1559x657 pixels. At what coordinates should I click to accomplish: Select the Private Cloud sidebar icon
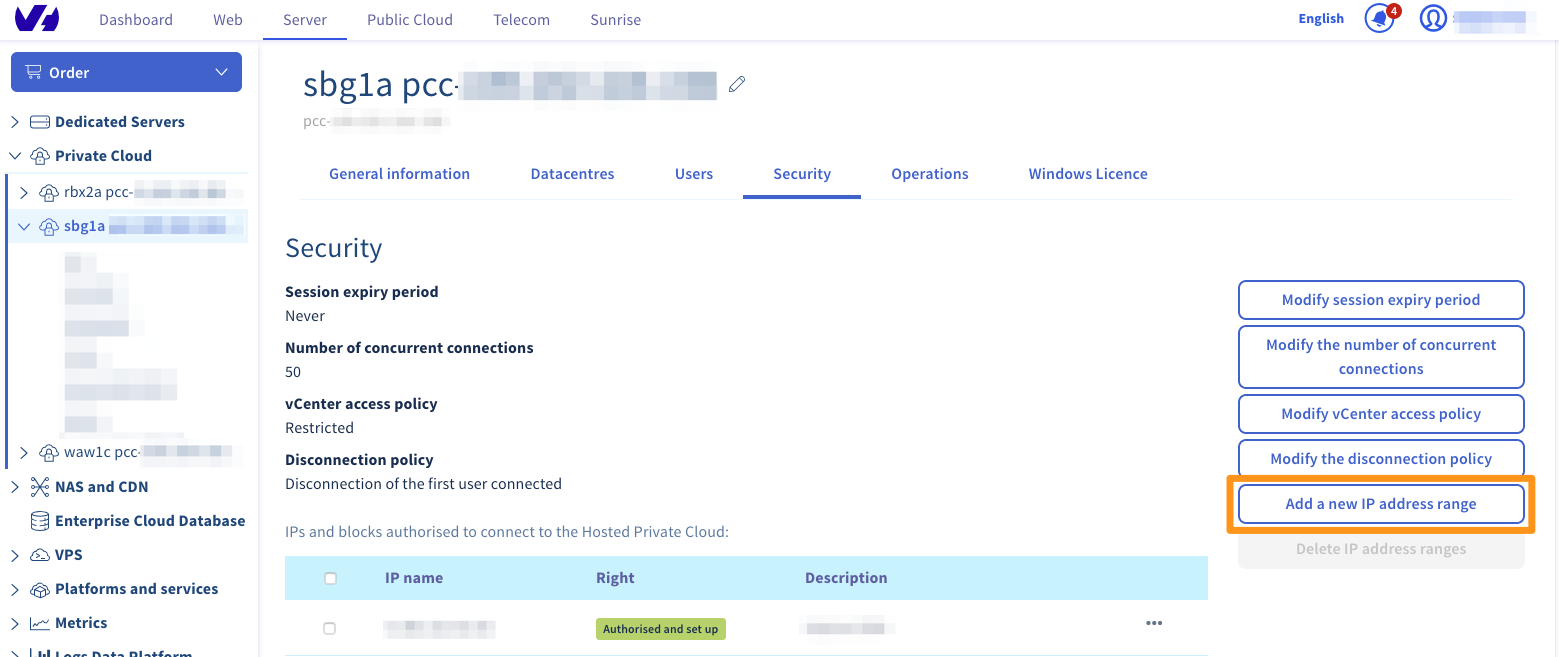pyautogui.click(x=40, y=155)
